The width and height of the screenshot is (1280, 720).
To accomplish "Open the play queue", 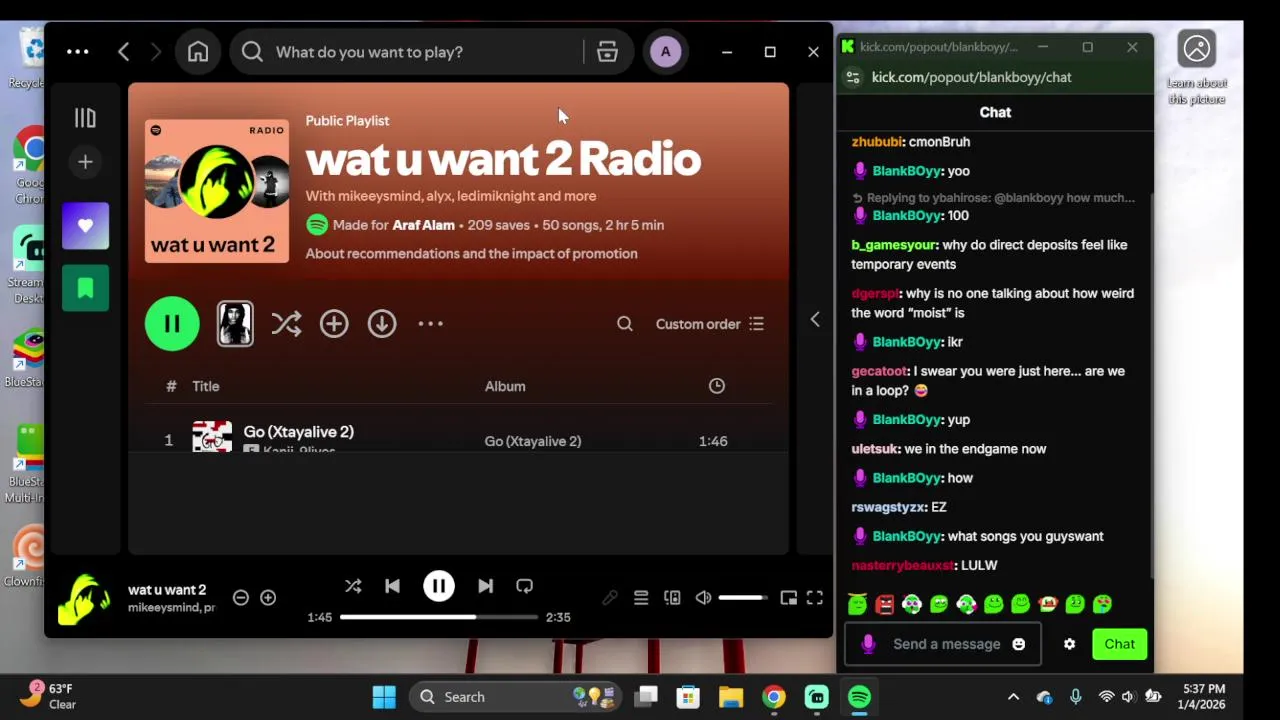I will tap(641, 598).
